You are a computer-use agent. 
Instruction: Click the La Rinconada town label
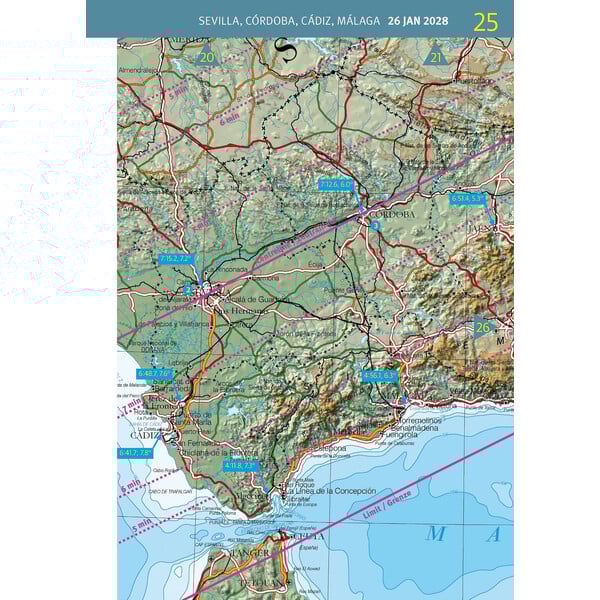[227, 269]
